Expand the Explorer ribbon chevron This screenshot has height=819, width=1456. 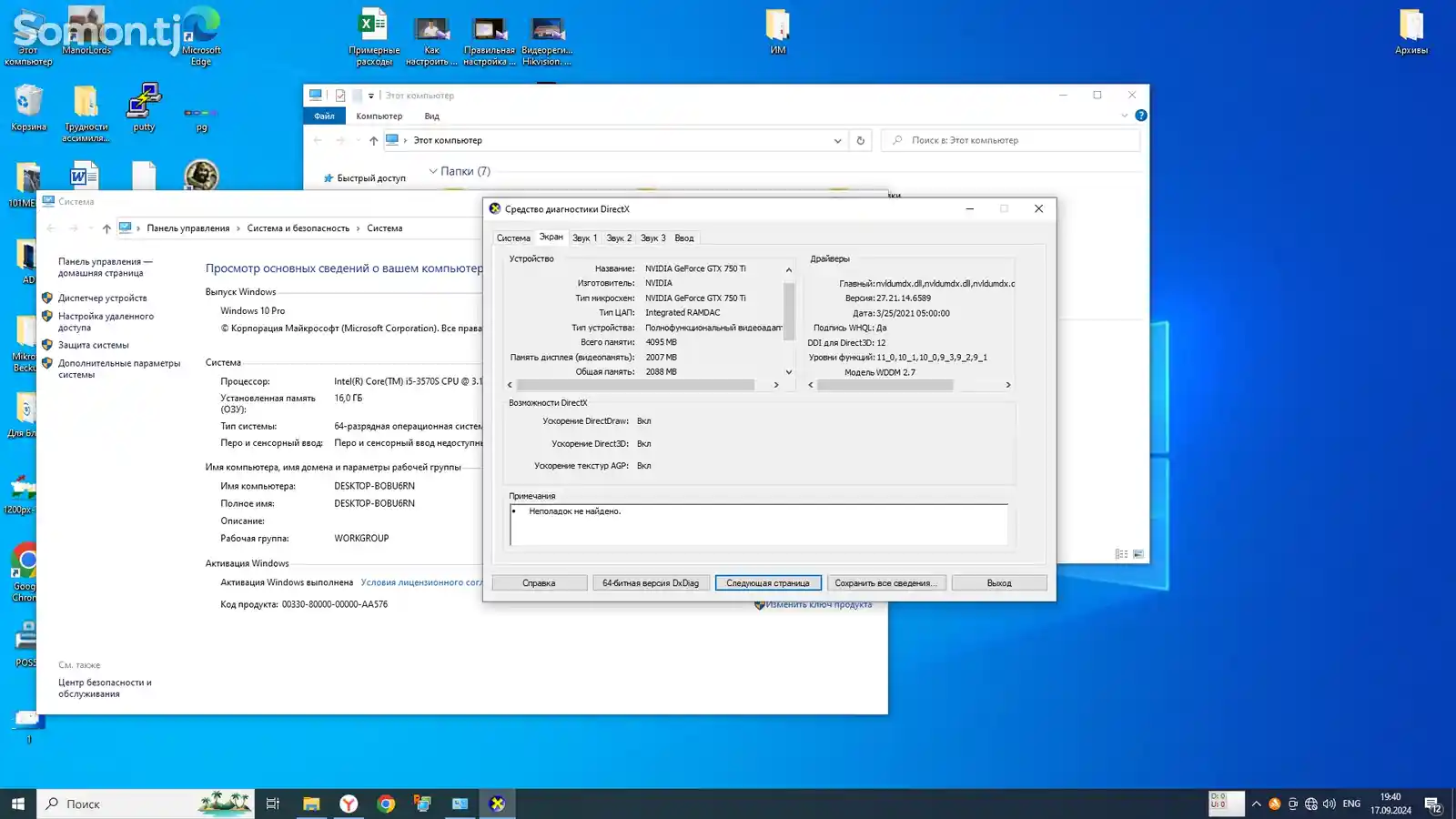point(1124,116)
